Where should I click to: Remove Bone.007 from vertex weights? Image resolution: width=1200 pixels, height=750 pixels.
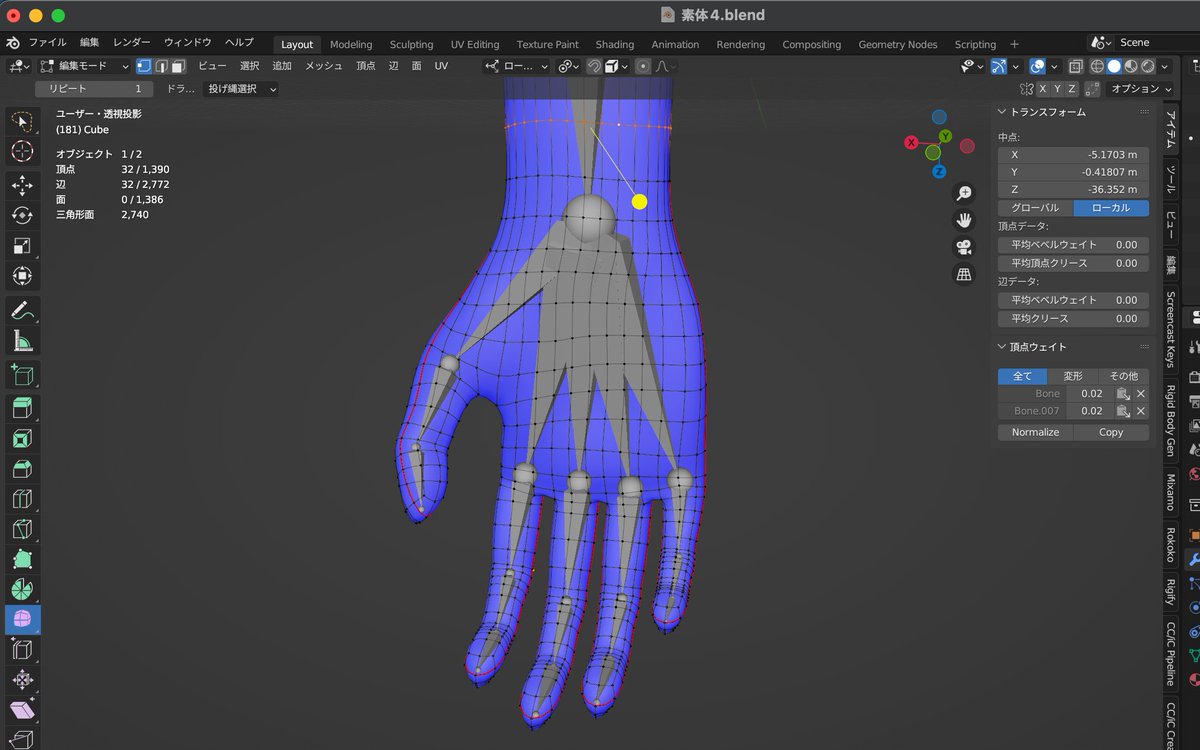1141,411
